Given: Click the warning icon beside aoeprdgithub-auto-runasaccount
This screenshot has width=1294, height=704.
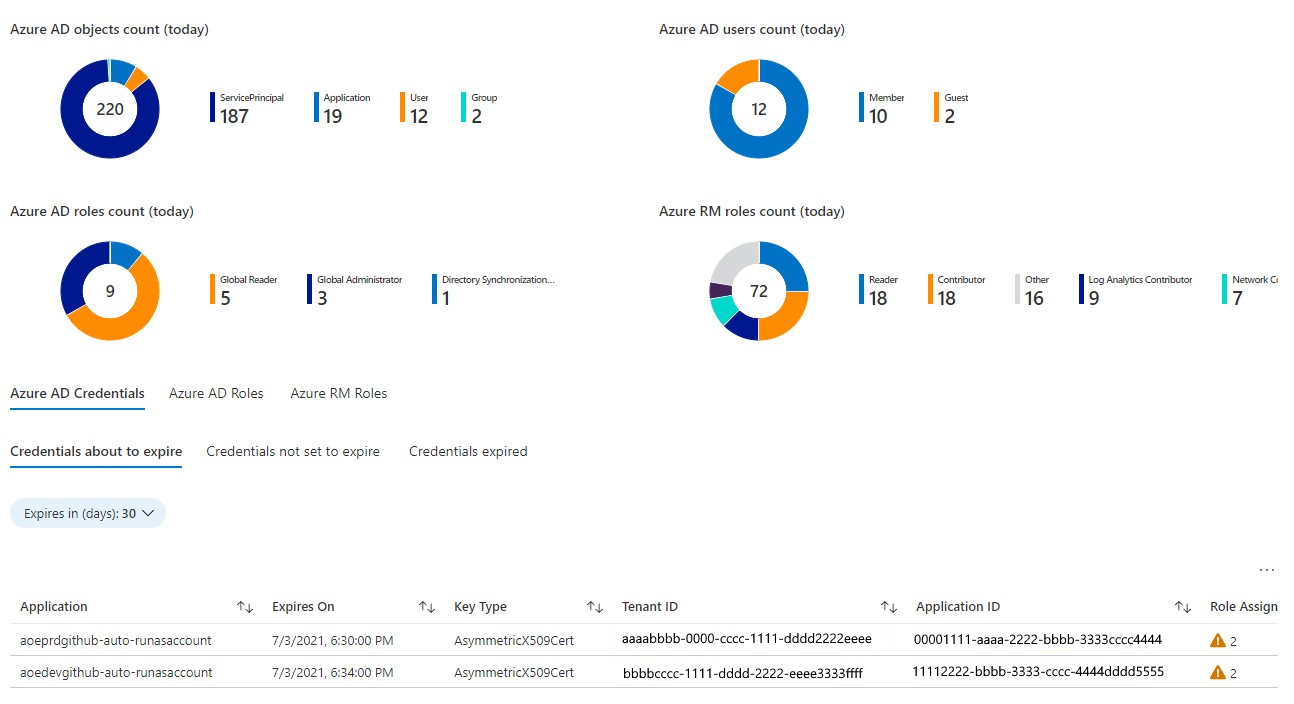Looking at the screenshot, I should click(x=1217, y=639).
